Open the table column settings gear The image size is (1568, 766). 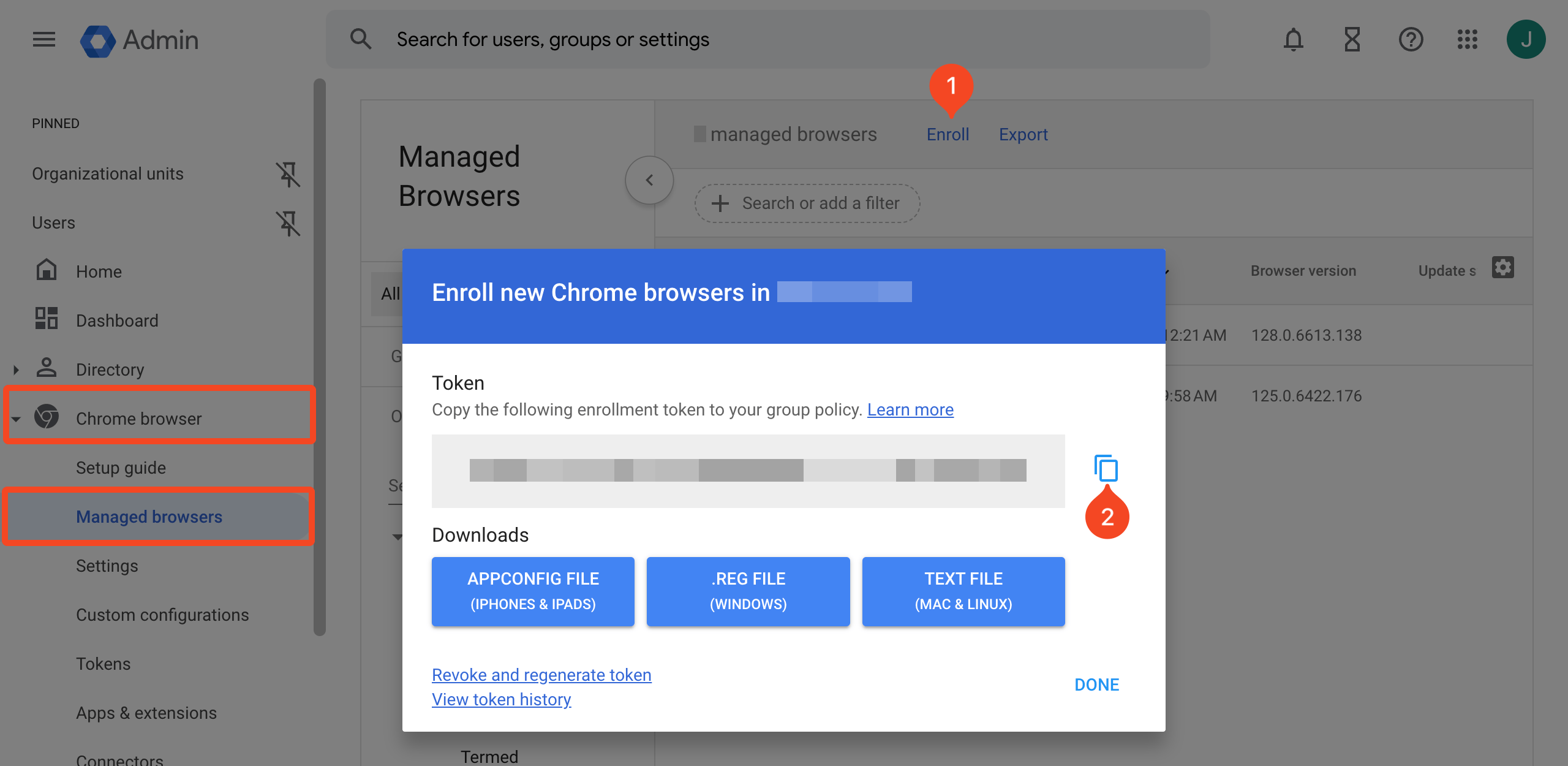(x=1503, y=268)
